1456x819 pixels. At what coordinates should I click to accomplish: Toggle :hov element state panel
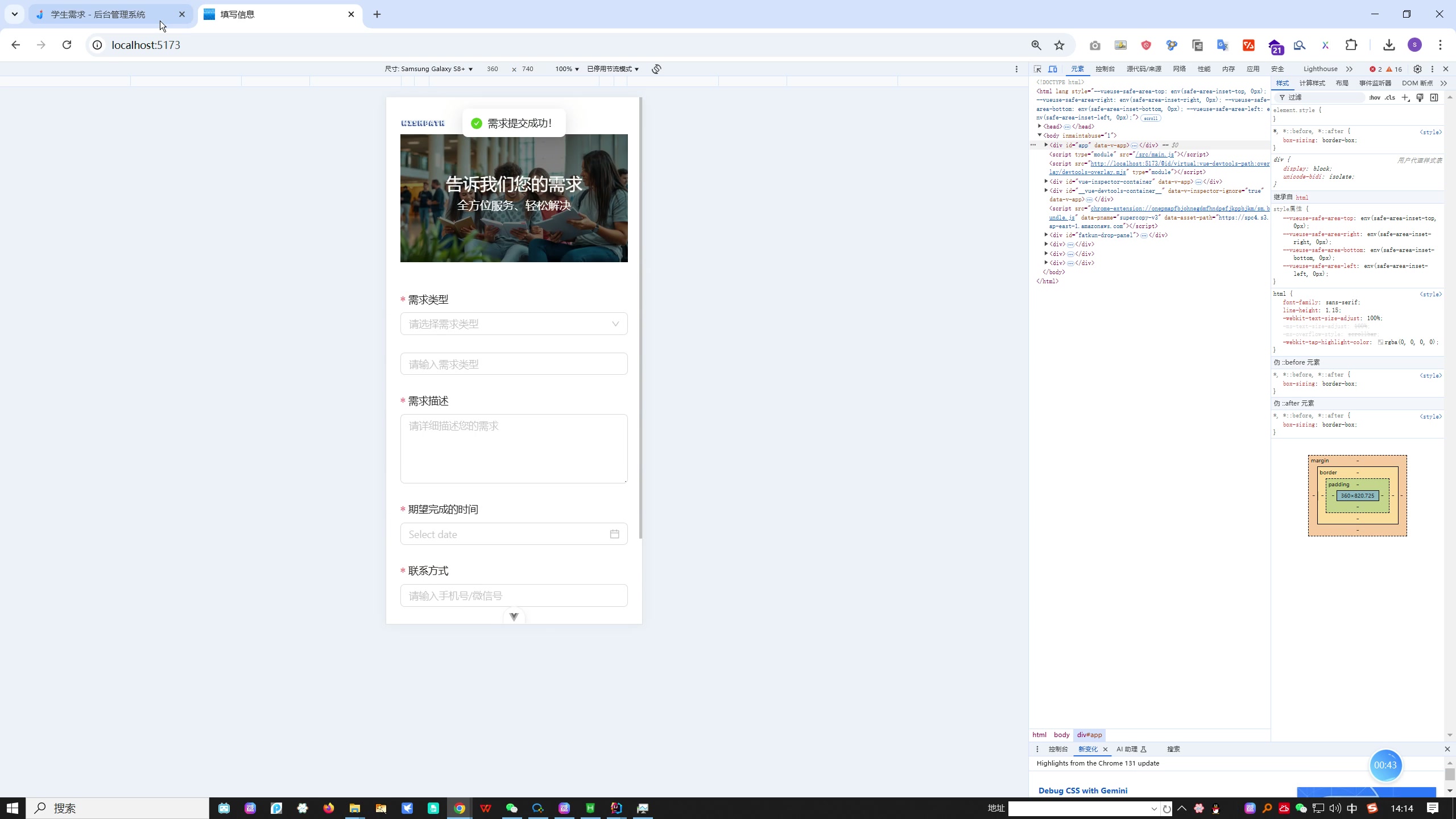click(1375, 97)
